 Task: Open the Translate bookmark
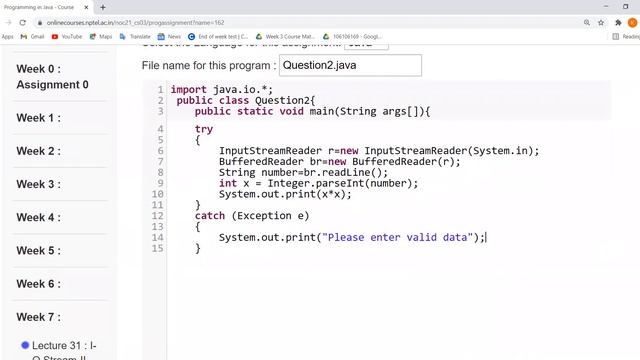point(135,37)
